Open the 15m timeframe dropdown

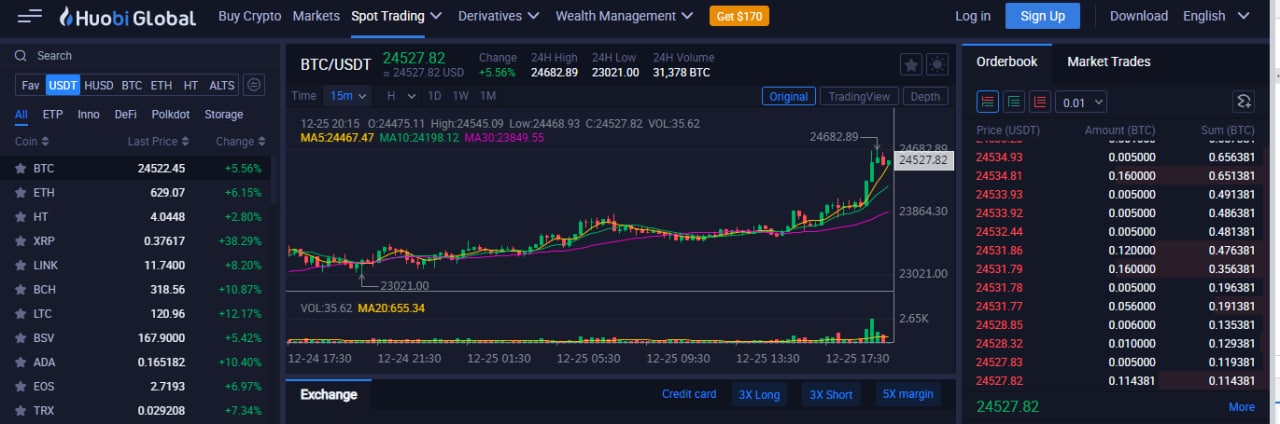pos(347,96)
